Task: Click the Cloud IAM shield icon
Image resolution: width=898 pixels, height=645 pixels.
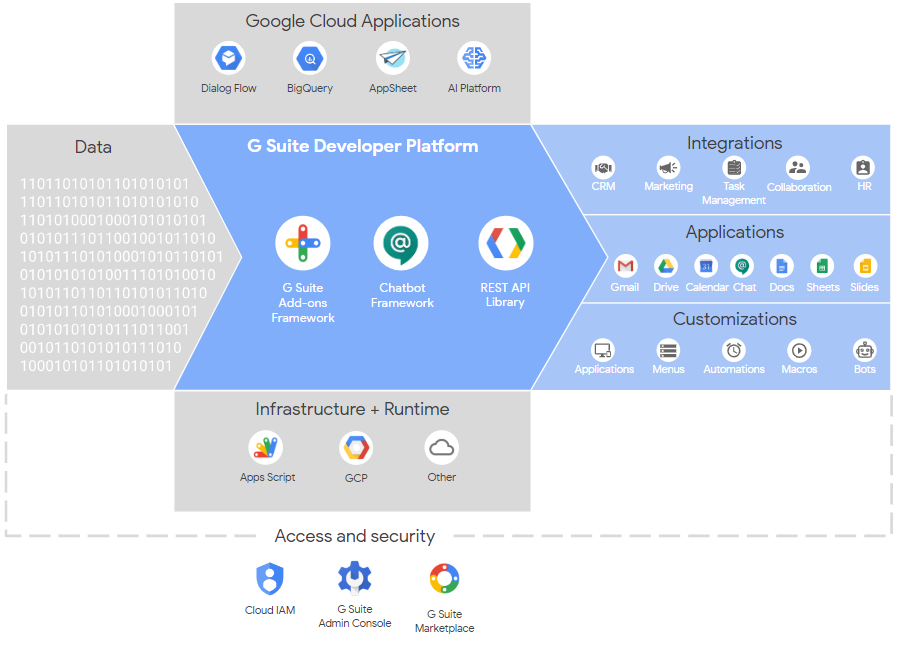Action: coord(270,578)
